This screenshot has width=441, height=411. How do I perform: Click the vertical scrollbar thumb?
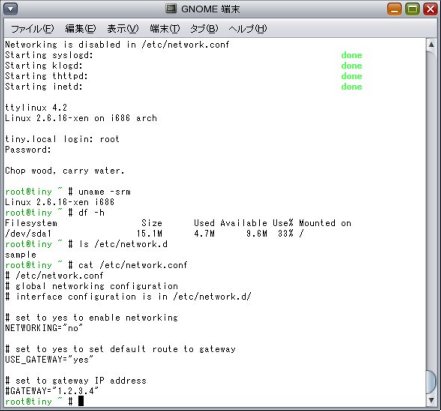tap(431, 381)
